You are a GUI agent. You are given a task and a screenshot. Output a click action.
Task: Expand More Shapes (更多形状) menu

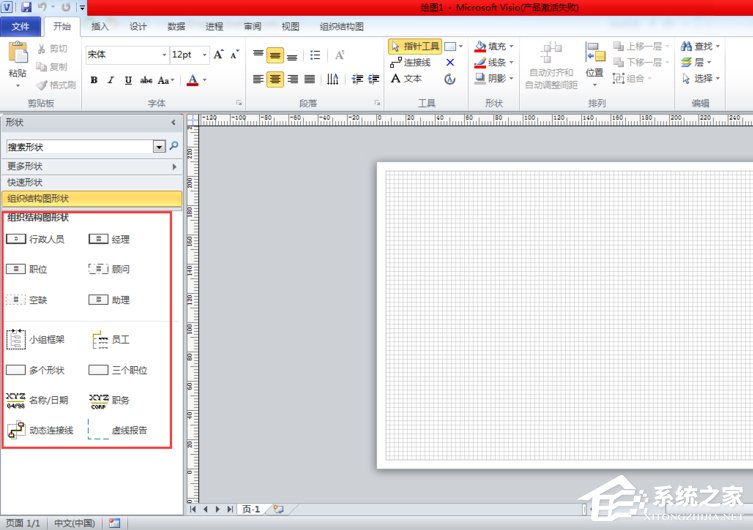(92, 167)
